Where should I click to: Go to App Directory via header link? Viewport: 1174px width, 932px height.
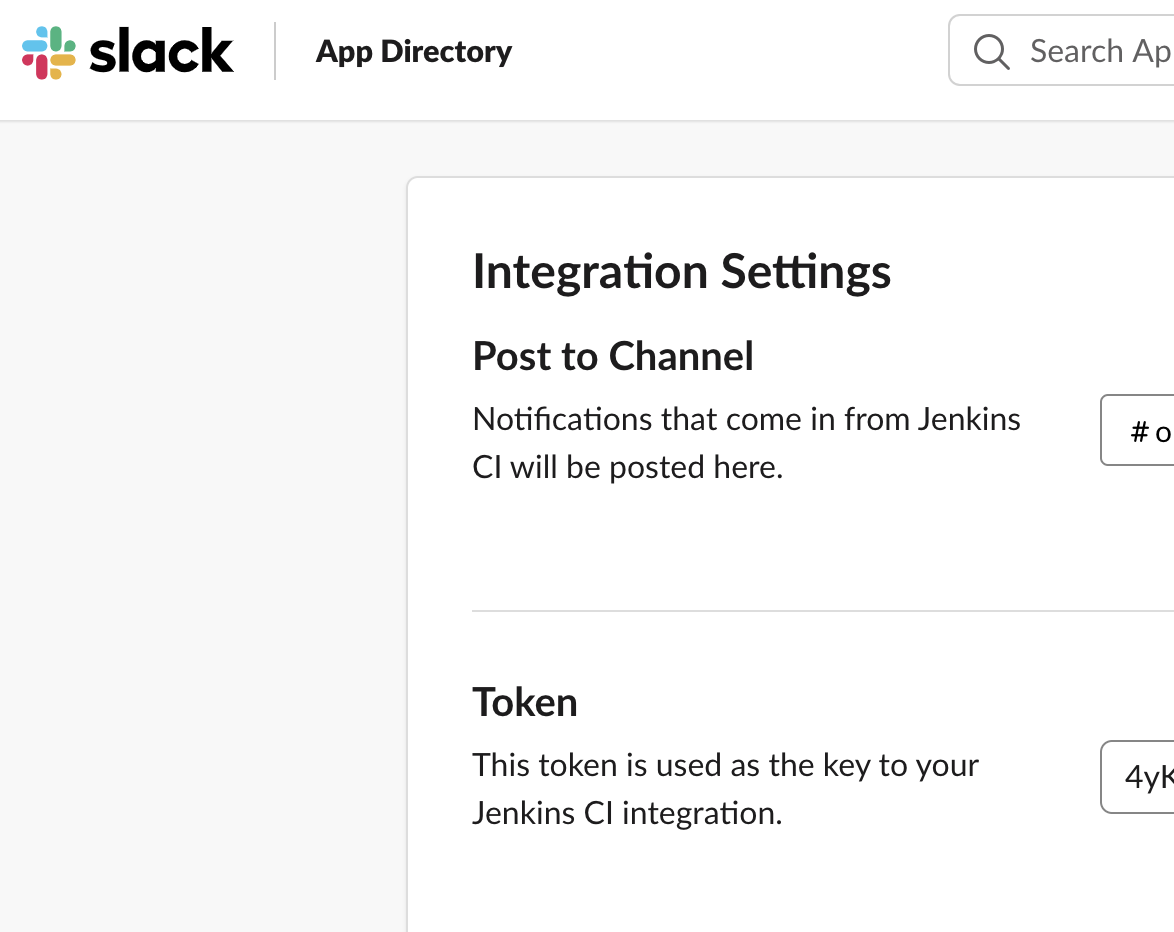[x=413, y=51]
